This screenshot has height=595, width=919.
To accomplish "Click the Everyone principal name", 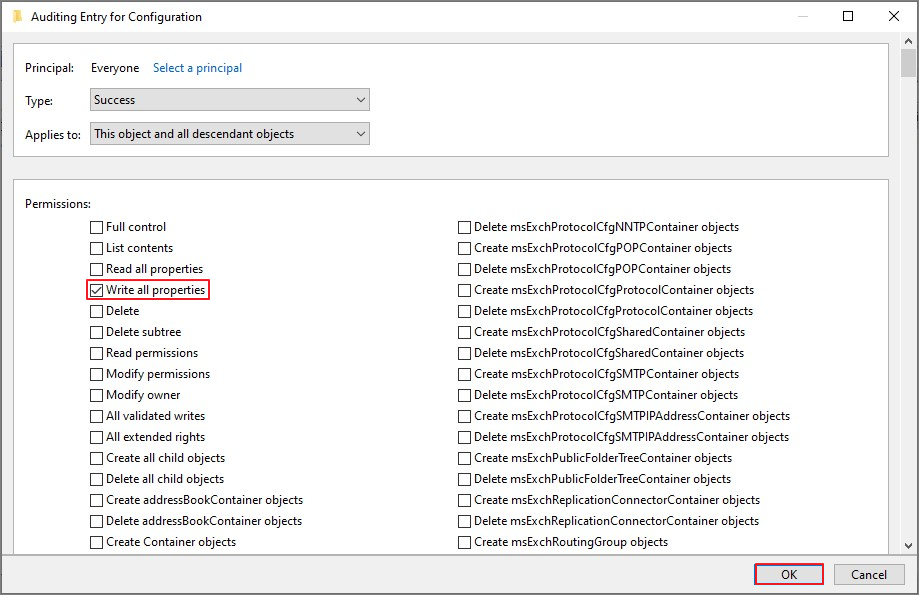I will [x=115, y=68].
